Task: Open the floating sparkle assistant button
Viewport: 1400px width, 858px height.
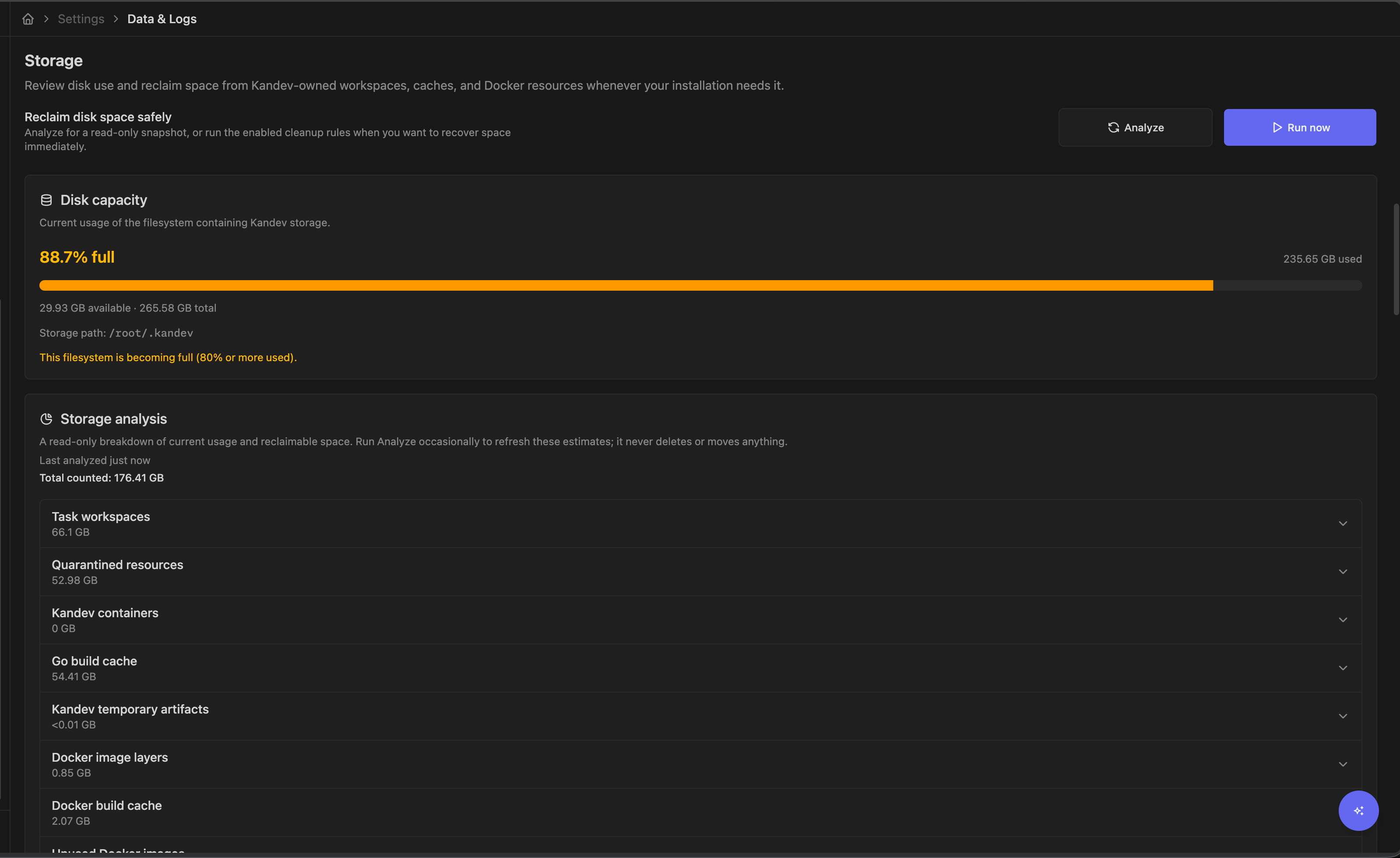Action: [1358, 810]
